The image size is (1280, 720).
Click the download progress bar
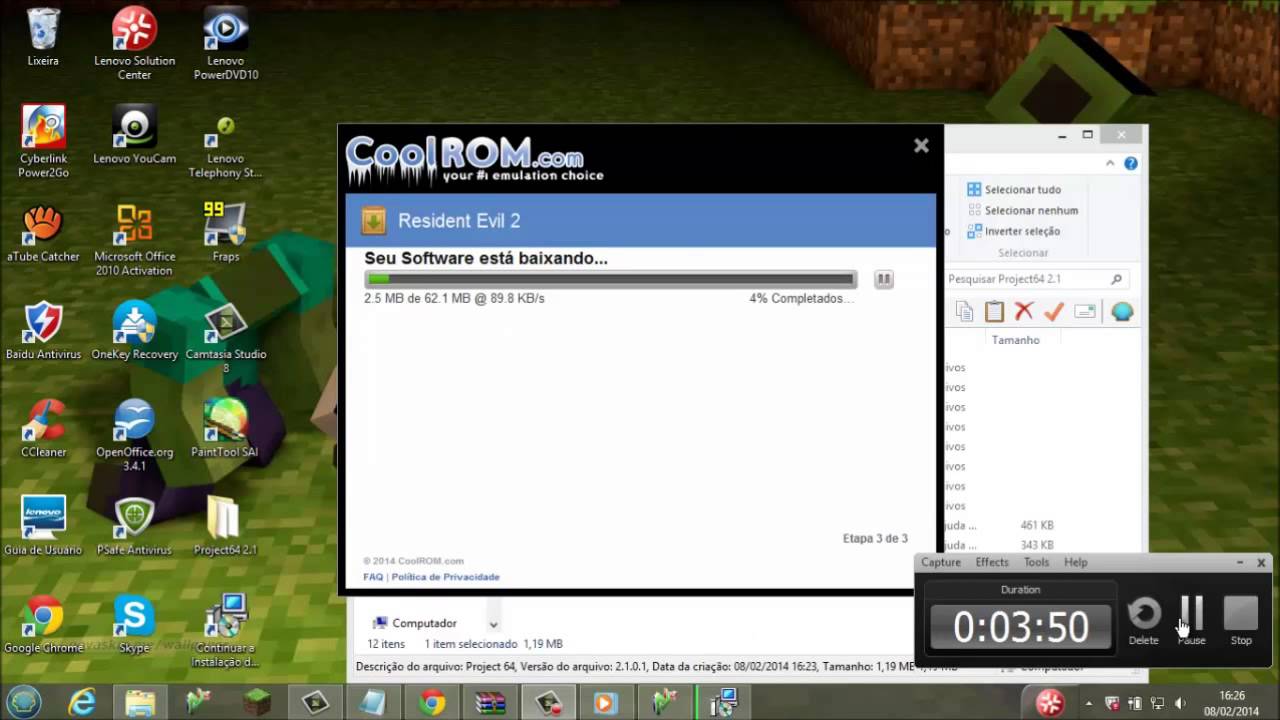tap(610, 279)
